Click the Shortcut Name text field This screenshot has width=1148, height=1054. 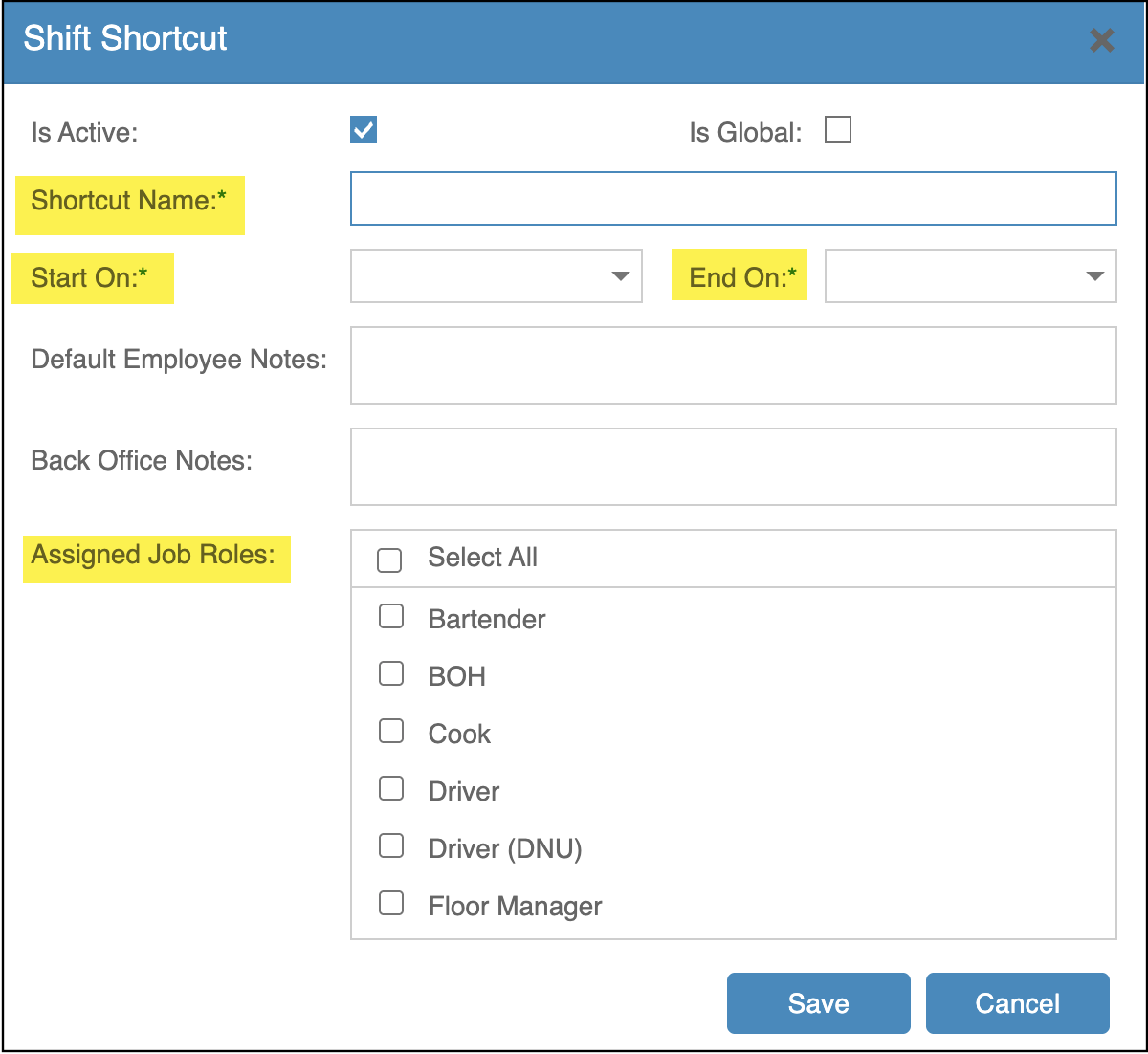(733, 199)
